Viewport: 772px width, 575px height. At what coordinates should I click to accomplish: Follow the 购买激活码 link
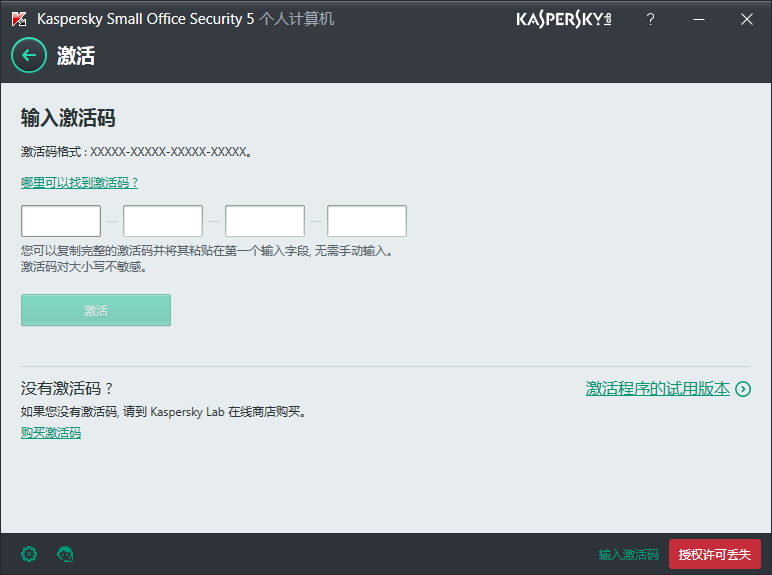click(51, 433)
